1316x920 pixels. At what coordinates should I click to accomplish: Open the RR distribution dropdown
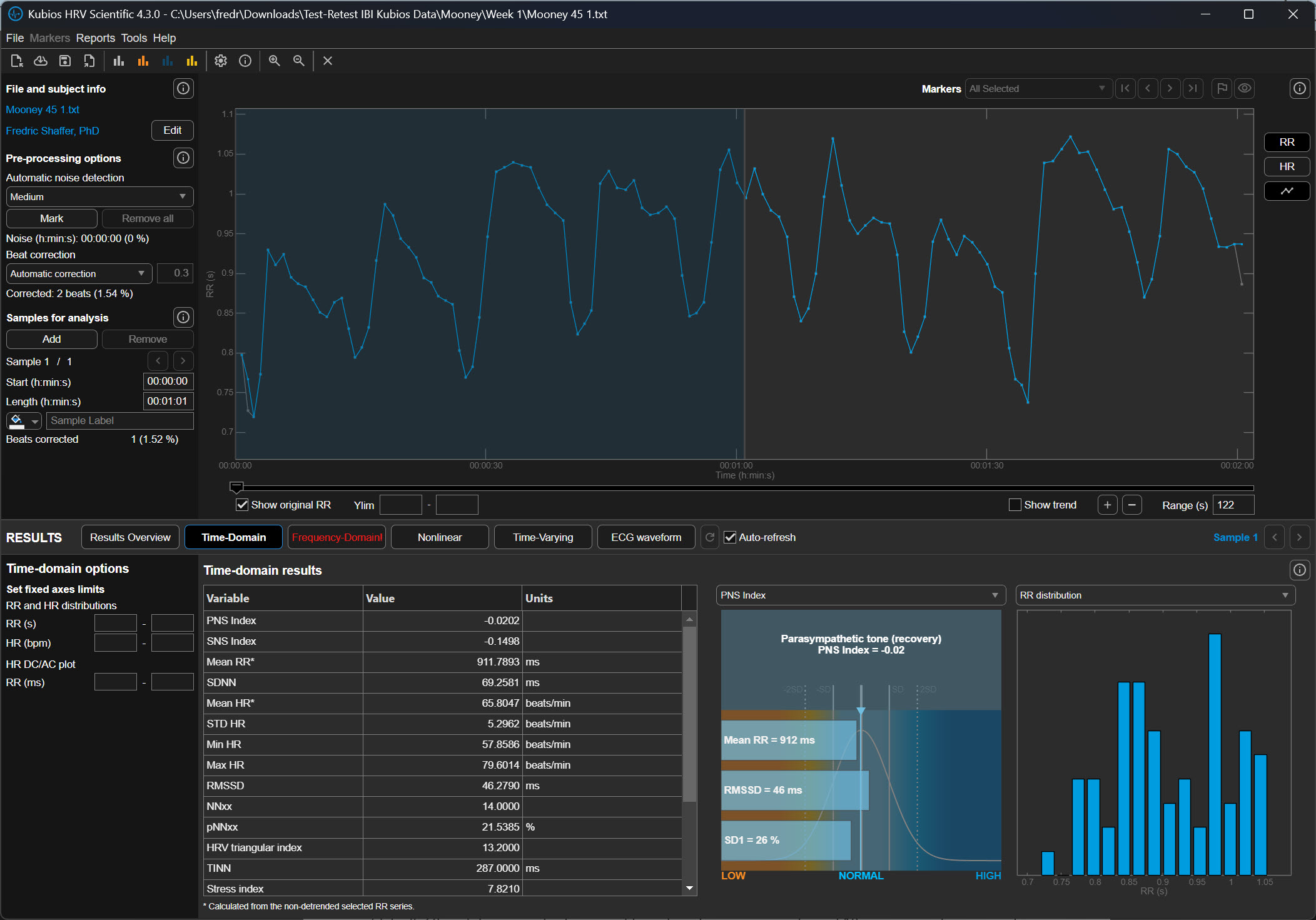click(x=1154, y=595)
